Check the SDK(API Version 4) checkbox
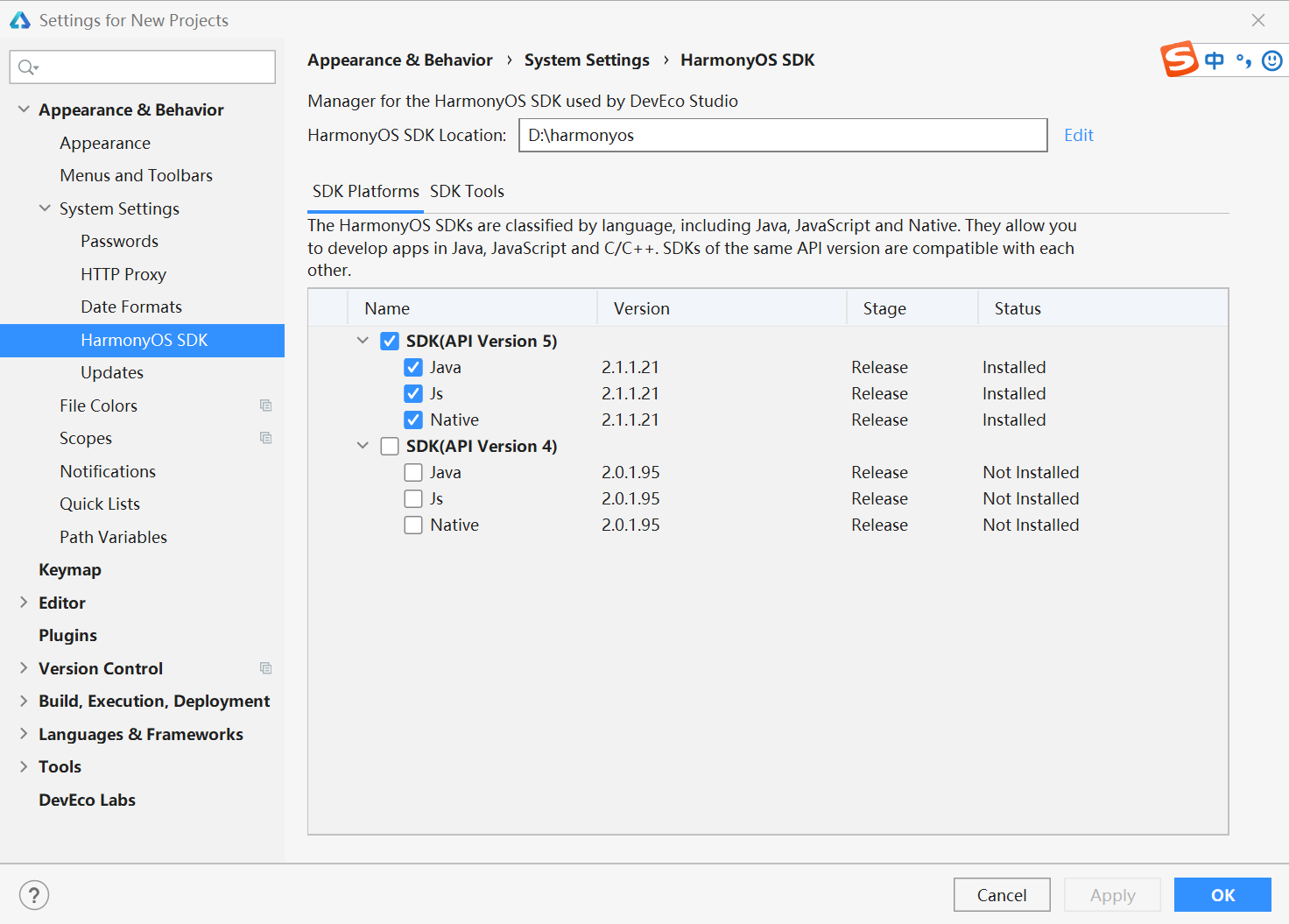Image resolution: width=1289 pixels, height=924 pixels. pyautogui.click(x=390, y=446)
